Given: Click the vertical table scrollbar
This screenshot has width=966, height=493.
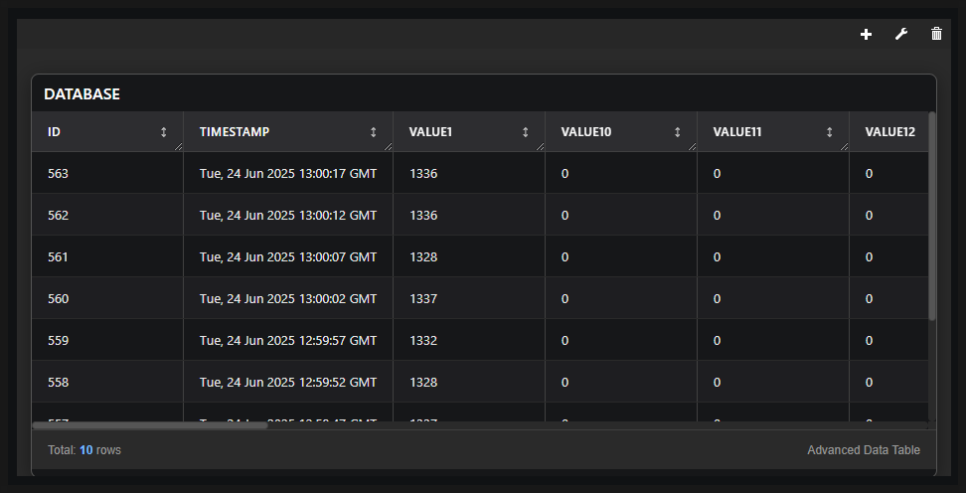Looking at the screenshot, I should (x=932, y=216).
